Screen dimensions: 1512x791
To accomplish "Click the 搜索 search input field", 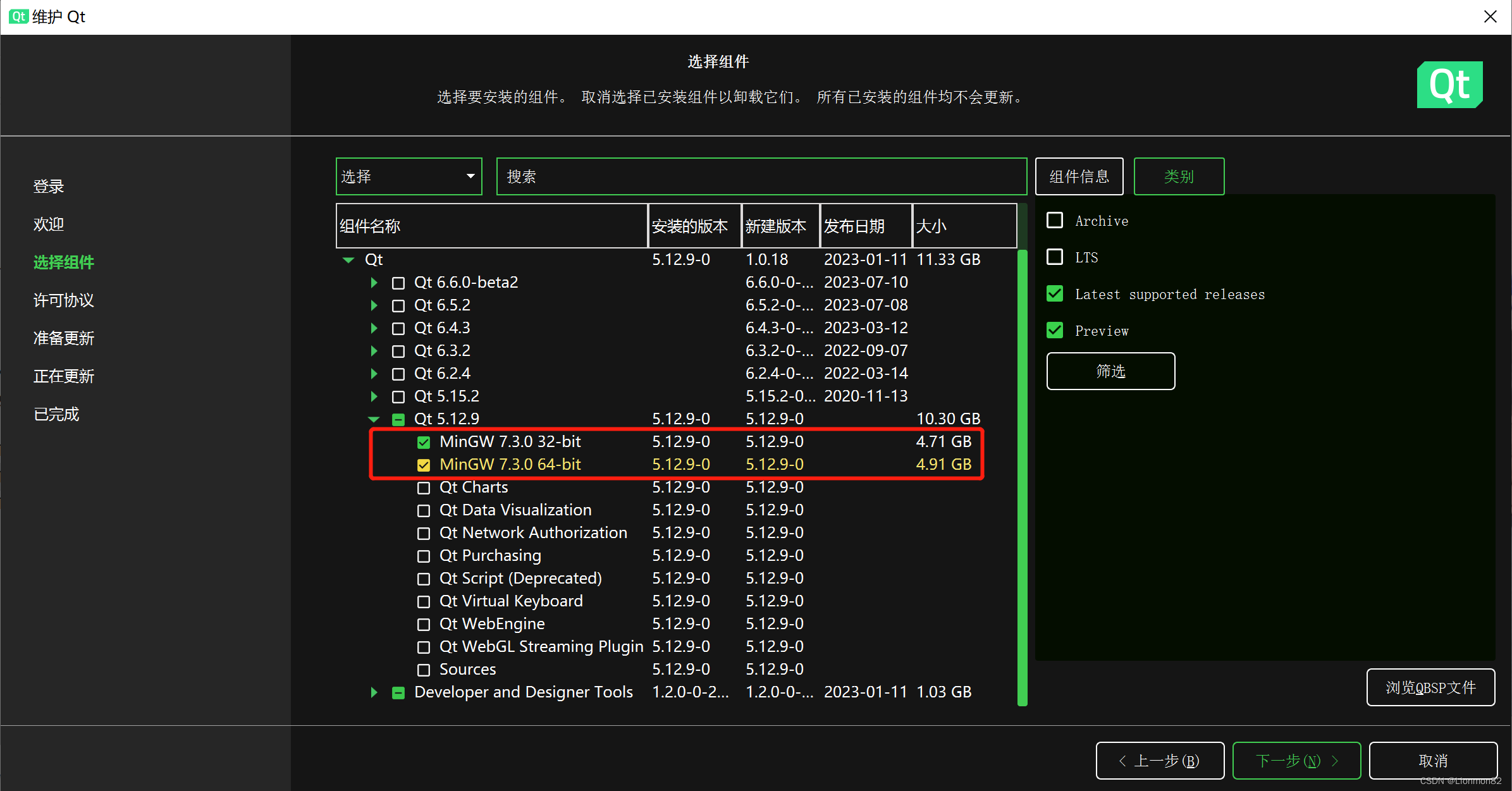I will [761, 176].
